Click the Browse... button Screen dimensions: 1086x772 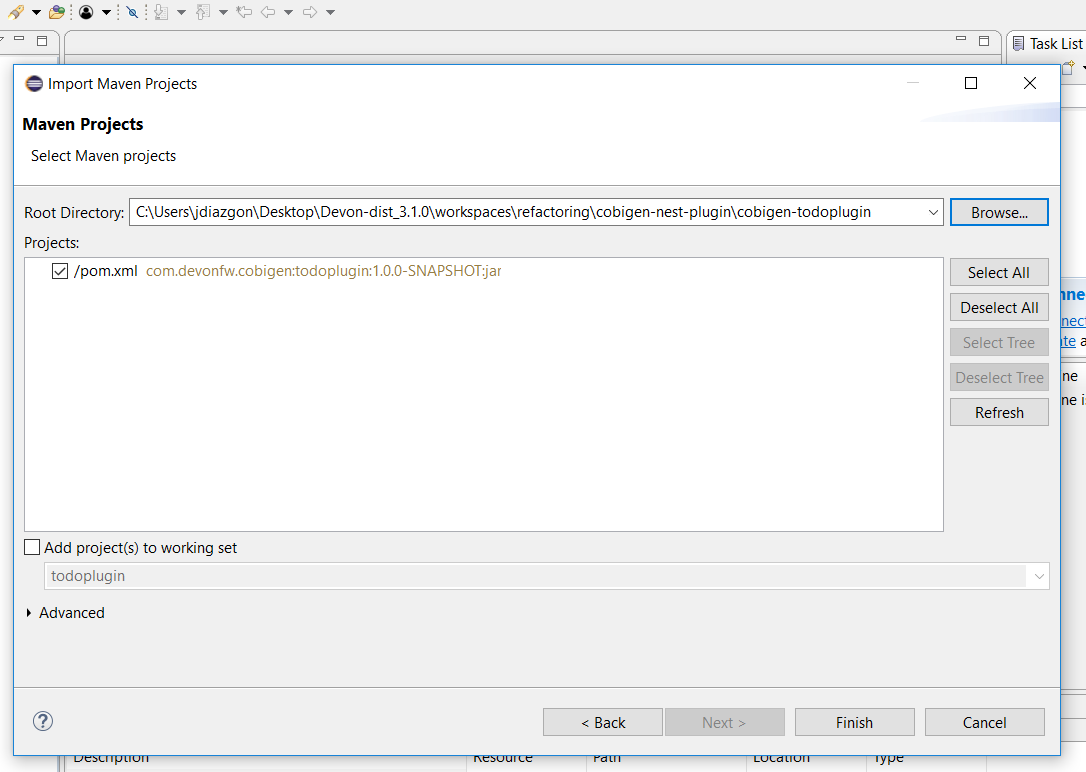(999, 212)
